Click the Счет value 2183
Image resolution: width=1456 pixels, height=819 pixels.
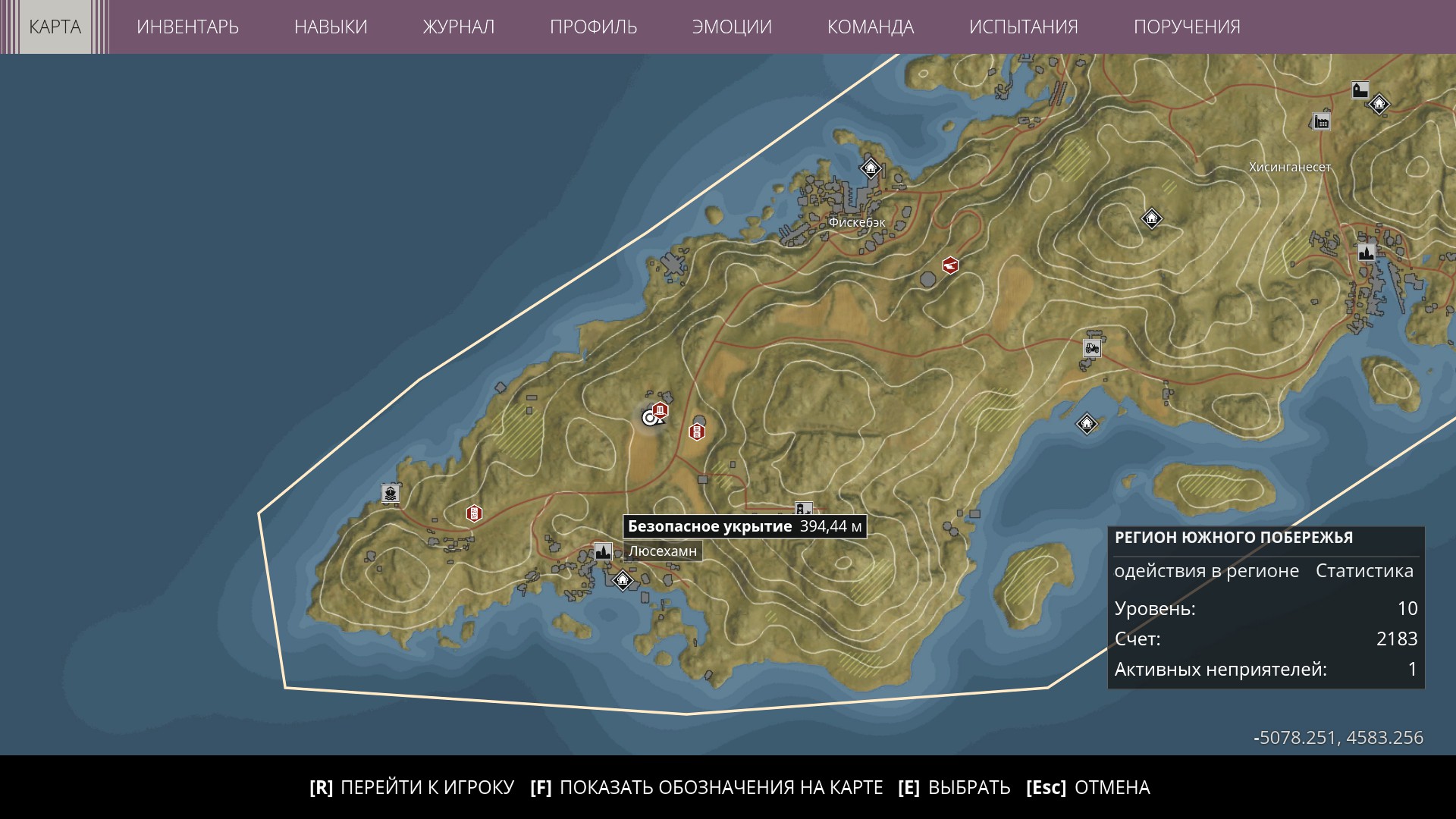click(1397, 639)
